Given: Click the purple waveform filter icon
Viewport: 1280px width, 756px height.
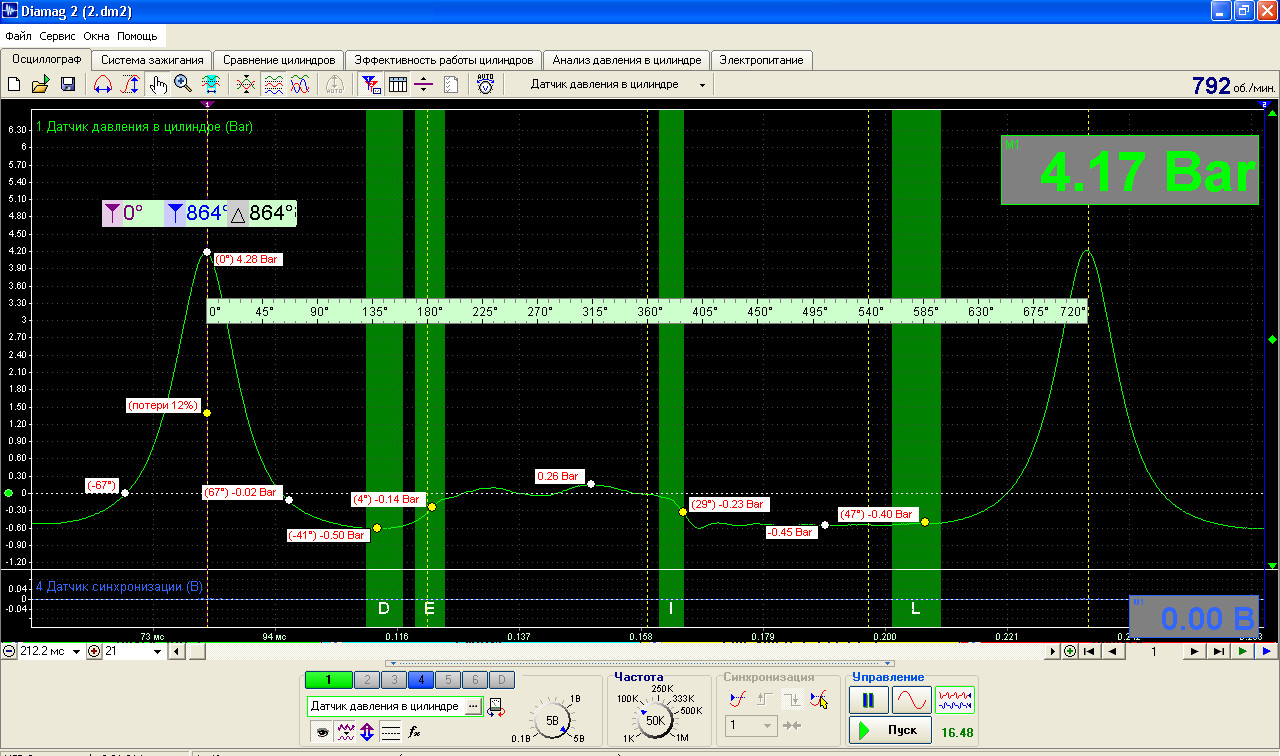Looking at the screenshot, I should pyautogui.click(x=346, y=731).
